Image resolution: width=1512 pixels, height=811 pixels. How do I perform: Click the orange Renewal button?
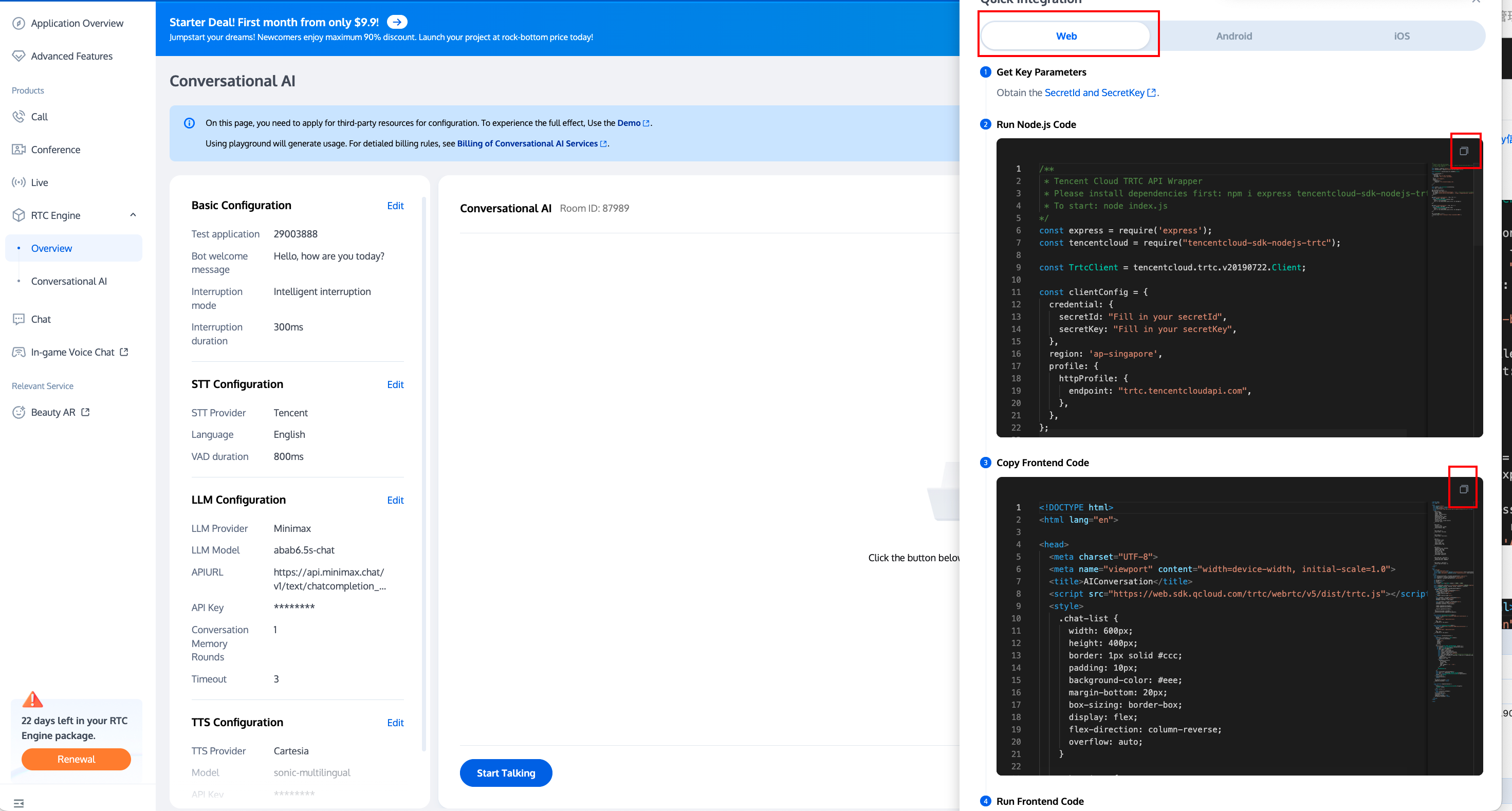[76, 760]
